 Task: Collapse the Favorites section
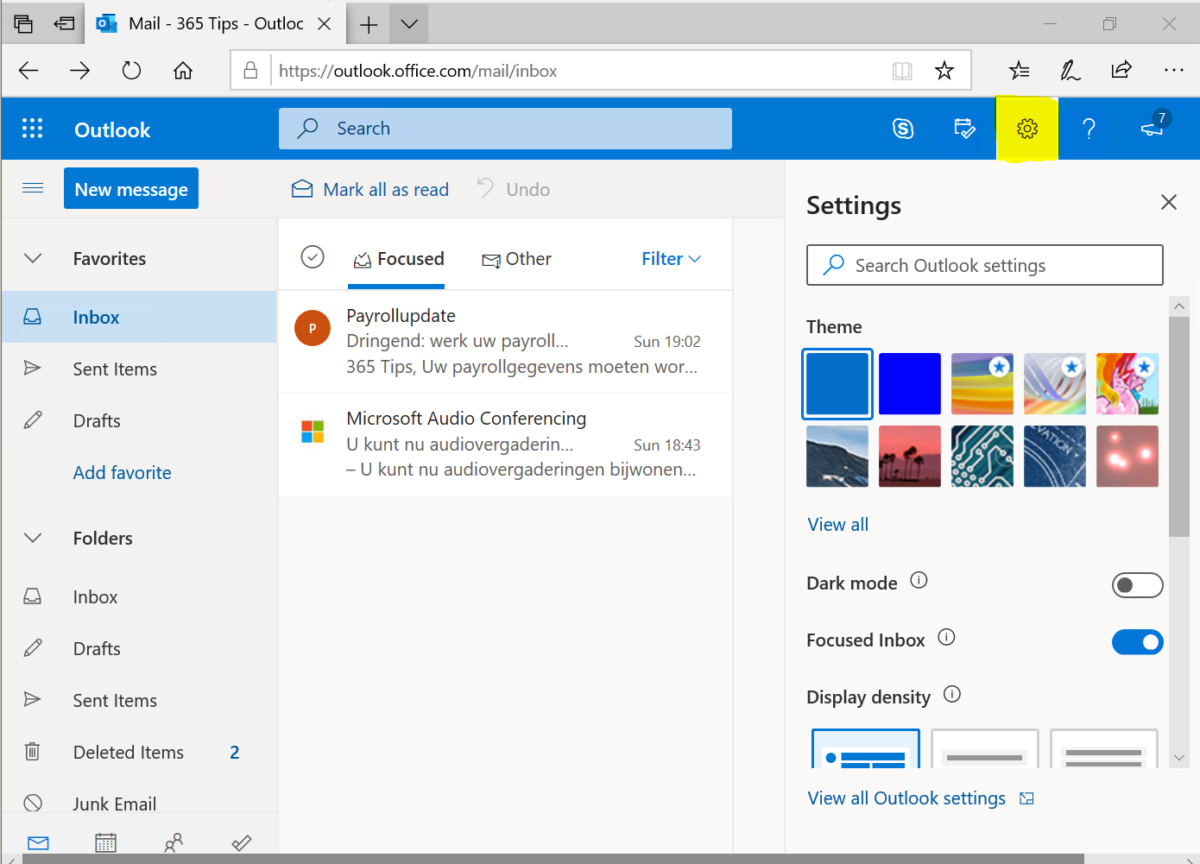(32, 258)
